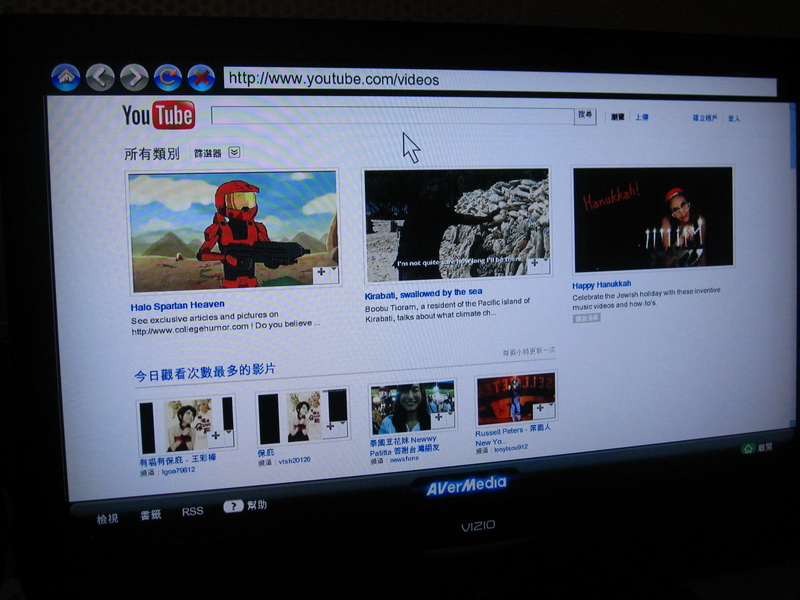Open the 幫助 help menu item
This screenshot has height=600, width=800.
257,505
